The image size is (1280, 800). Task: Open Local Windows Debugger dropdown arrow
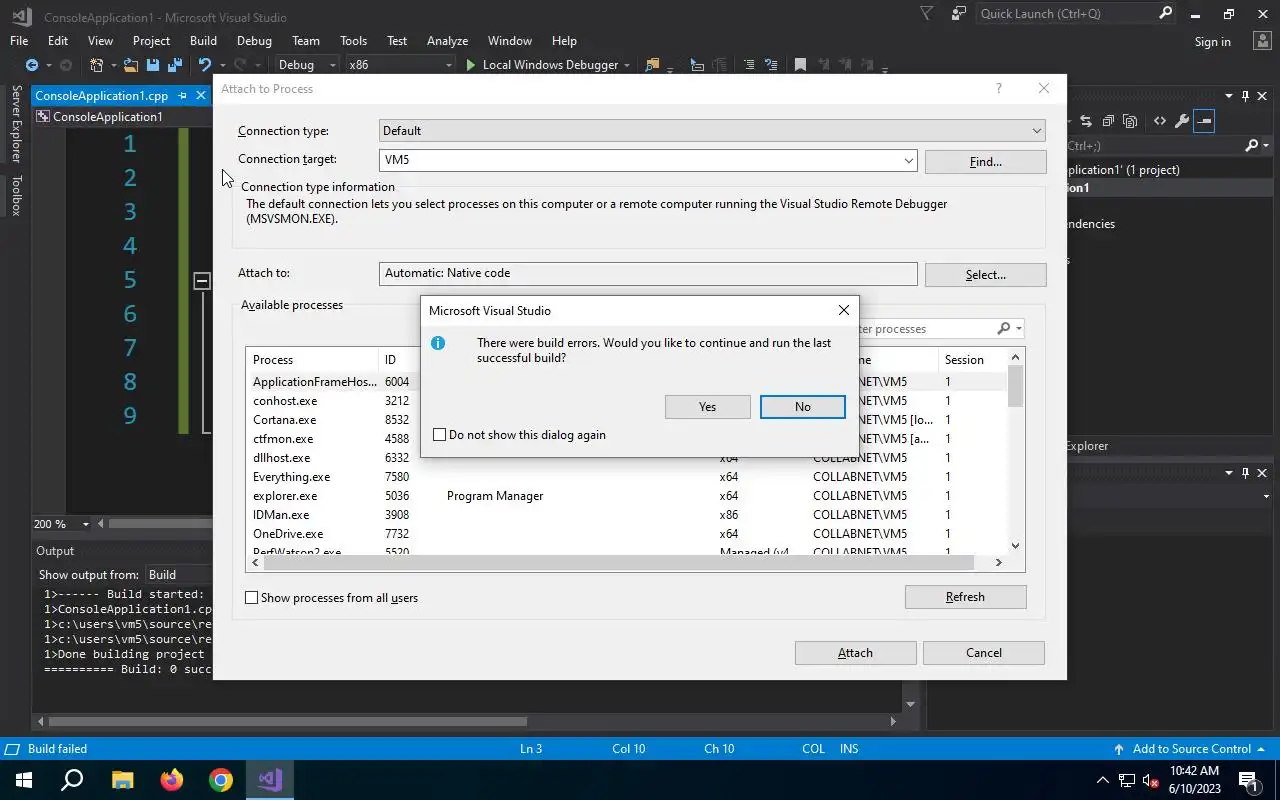(627, 65)
